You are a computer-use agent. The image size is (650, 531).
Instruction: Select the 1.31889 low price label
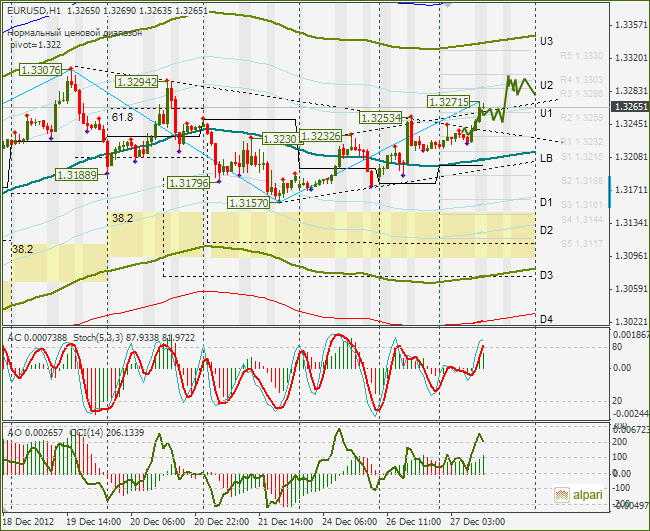pyautogui.click(x=76, y=175)
